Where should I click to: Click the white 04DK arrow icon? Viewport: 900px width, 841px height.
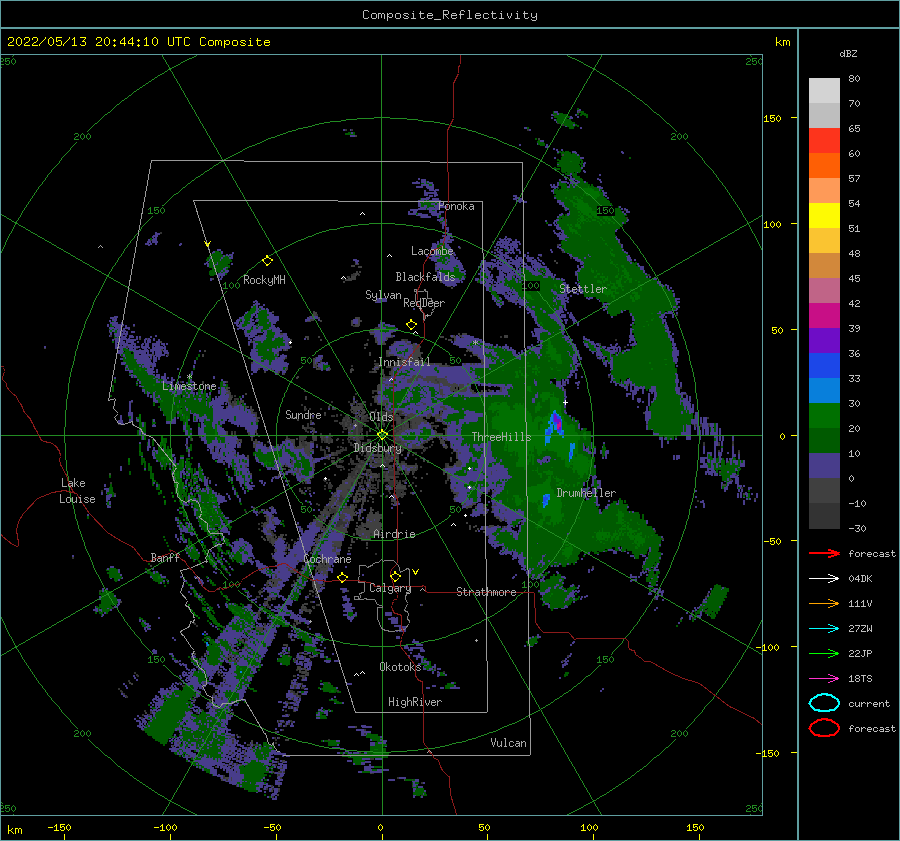point(824,579)
